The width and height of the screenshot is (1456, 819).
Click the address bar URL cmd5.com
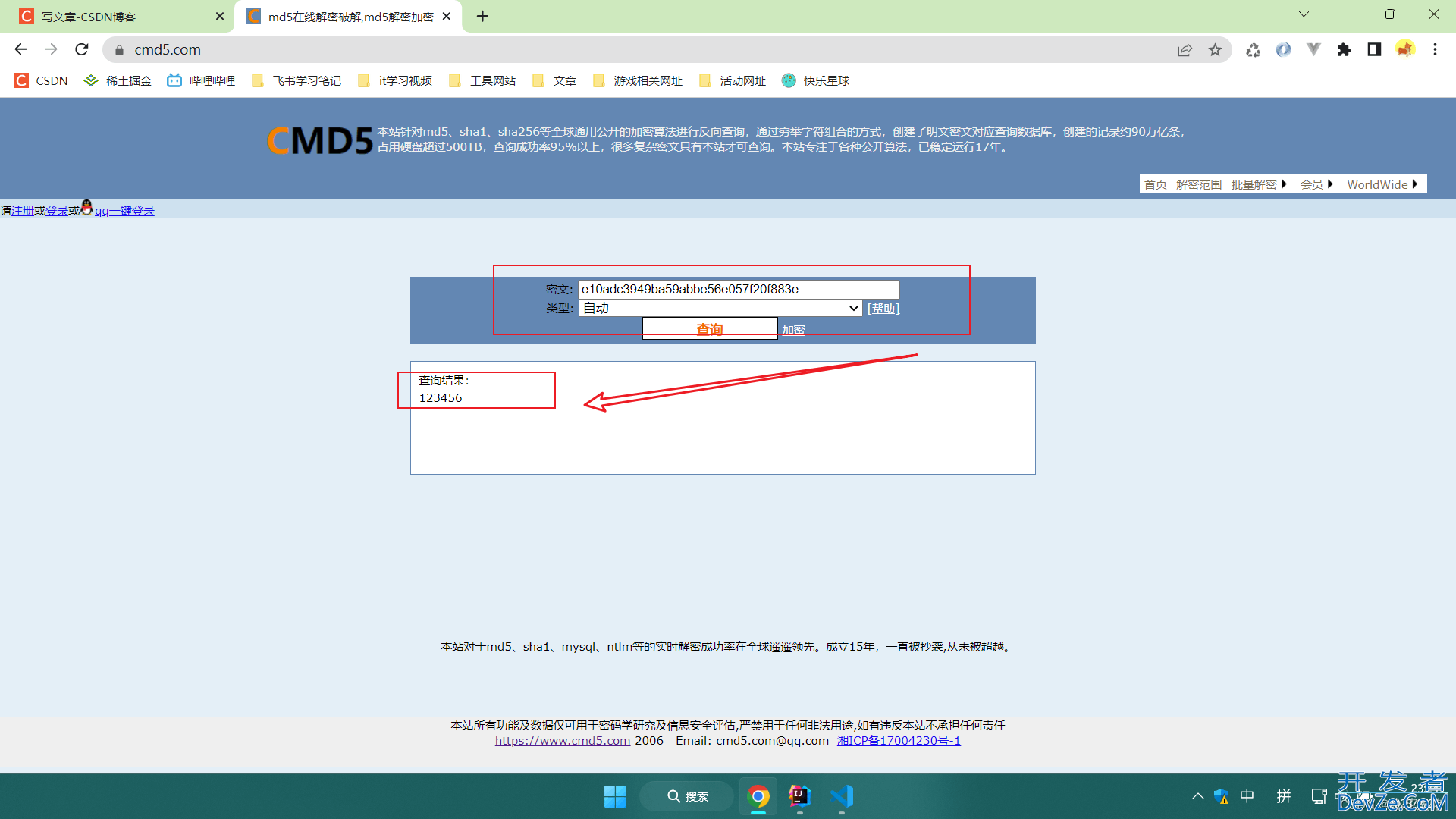pyautogui.click(x=168, y=50)
